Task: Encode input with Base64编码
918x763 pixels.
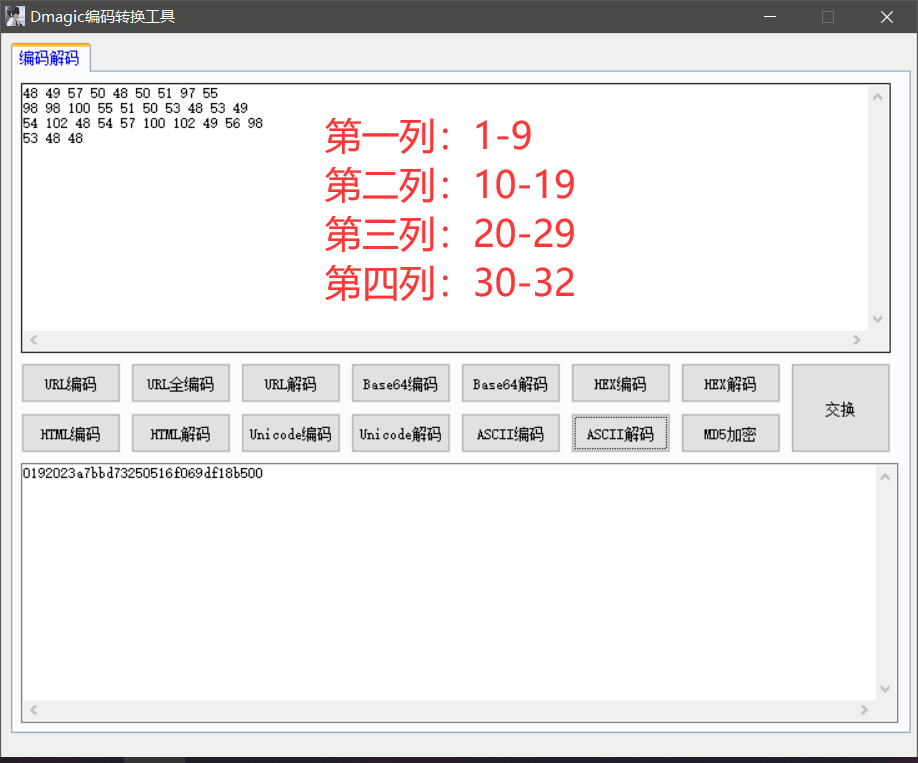Action: pos(400,384)
